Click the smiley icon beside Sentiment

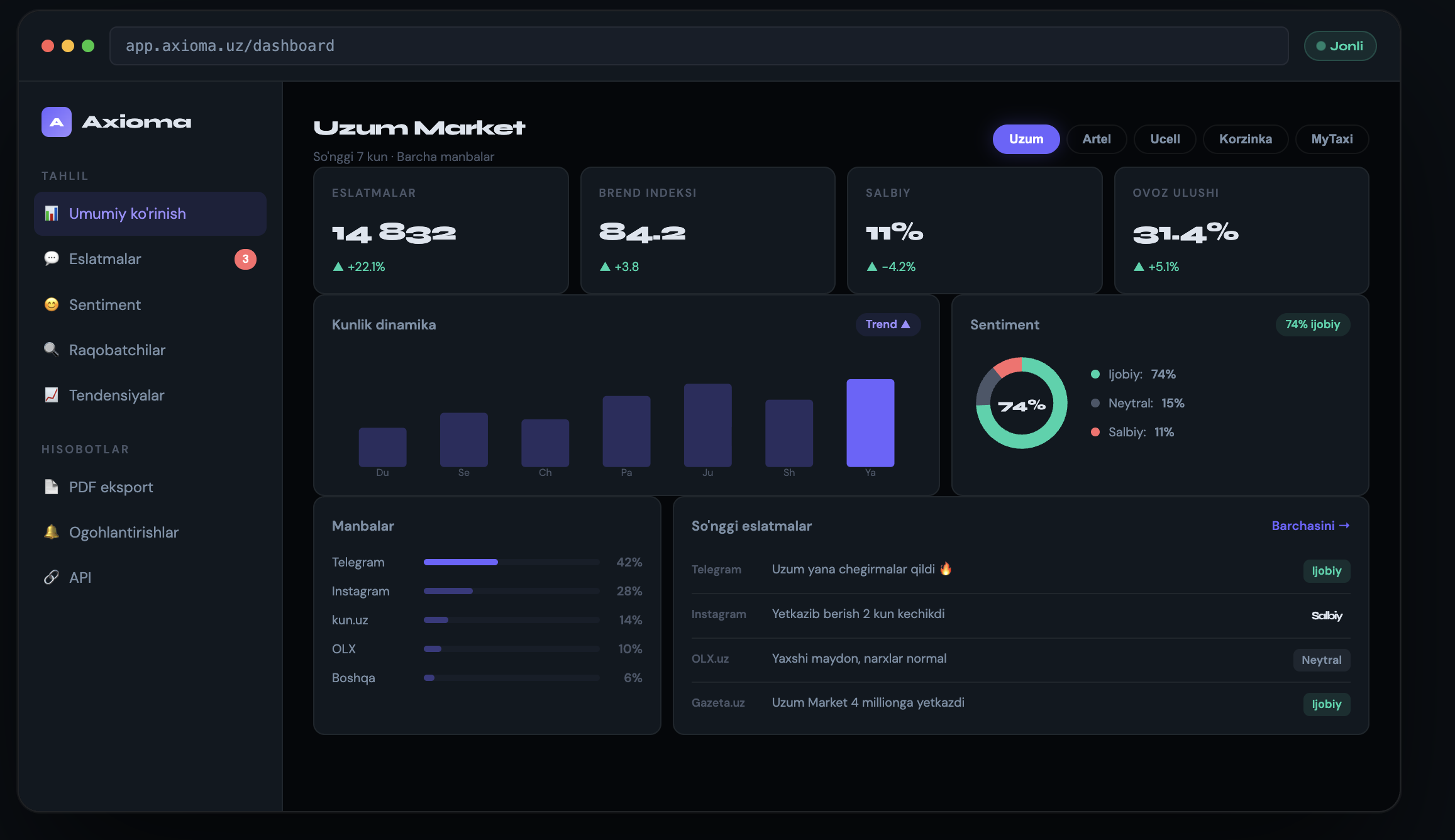pos(52,305)
